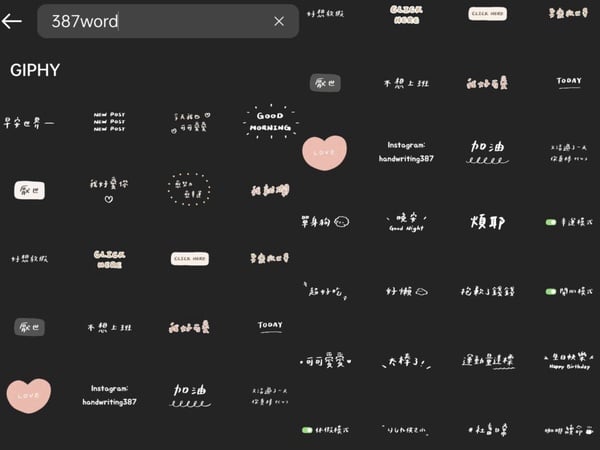Choose the 超好吃 sticker
Screen dimensions: 600x450
(325, 291)
